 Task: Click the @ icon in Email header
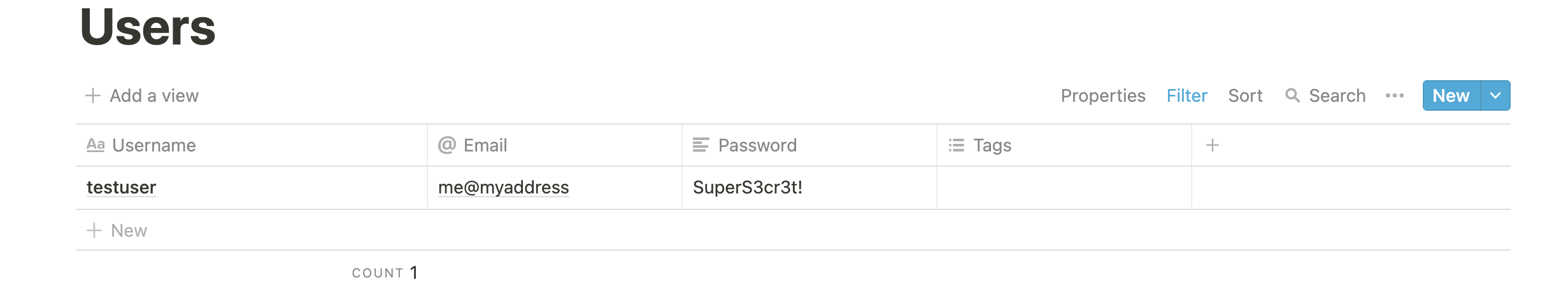point(447,145)
